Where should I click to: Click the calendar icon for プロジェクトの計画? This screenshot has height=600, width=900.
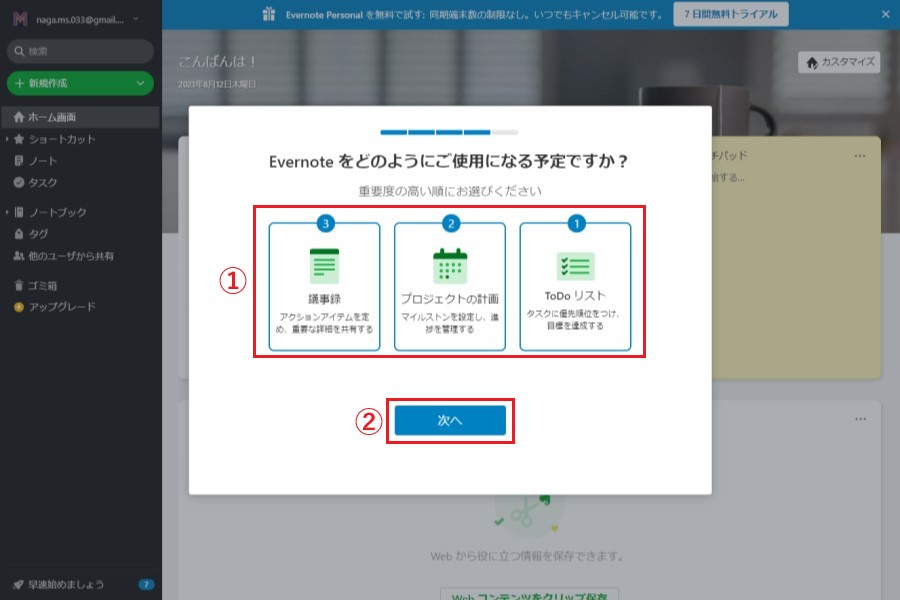[x=450, y=266]
